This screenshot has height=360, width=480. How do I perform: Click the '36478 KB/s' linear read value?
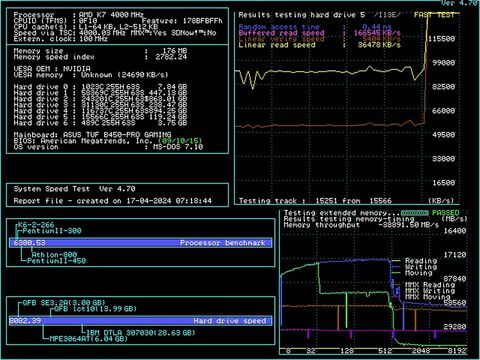(379, 45)
